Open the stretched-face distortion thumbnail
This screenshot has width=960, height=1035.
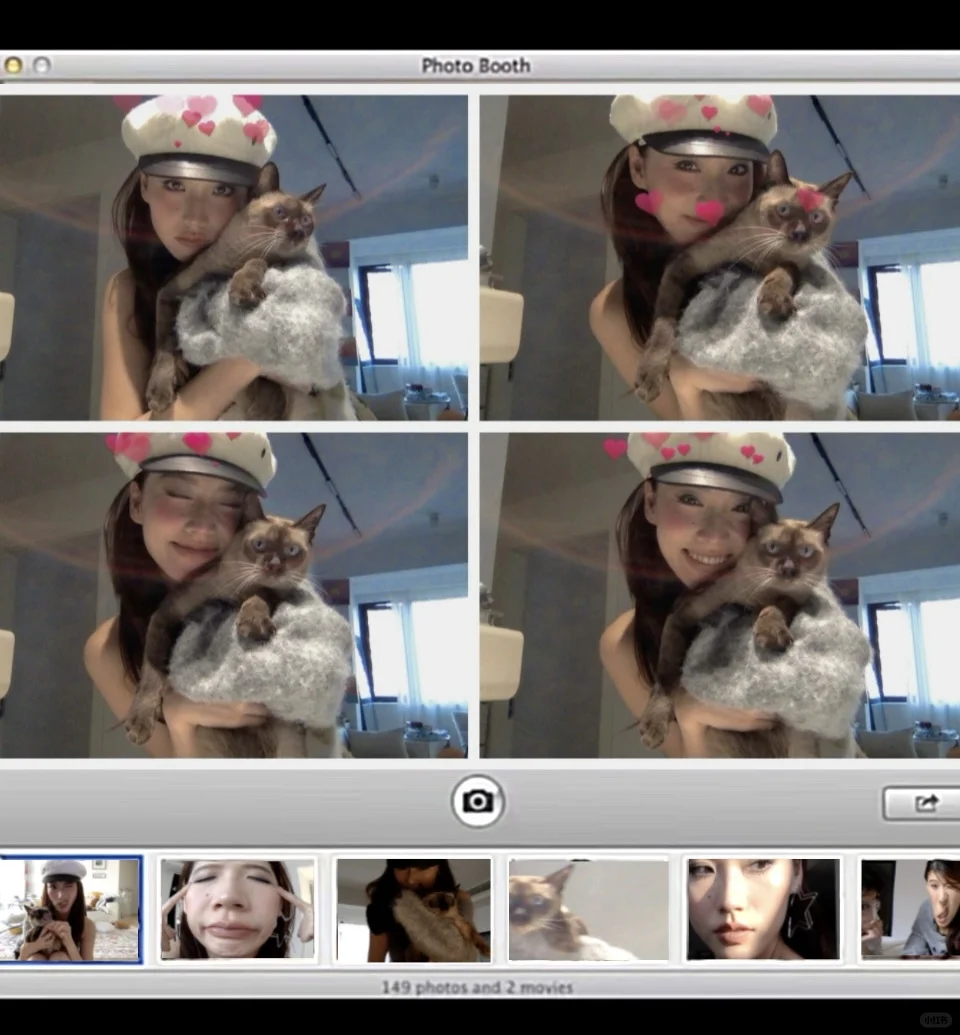click(238, 909)
